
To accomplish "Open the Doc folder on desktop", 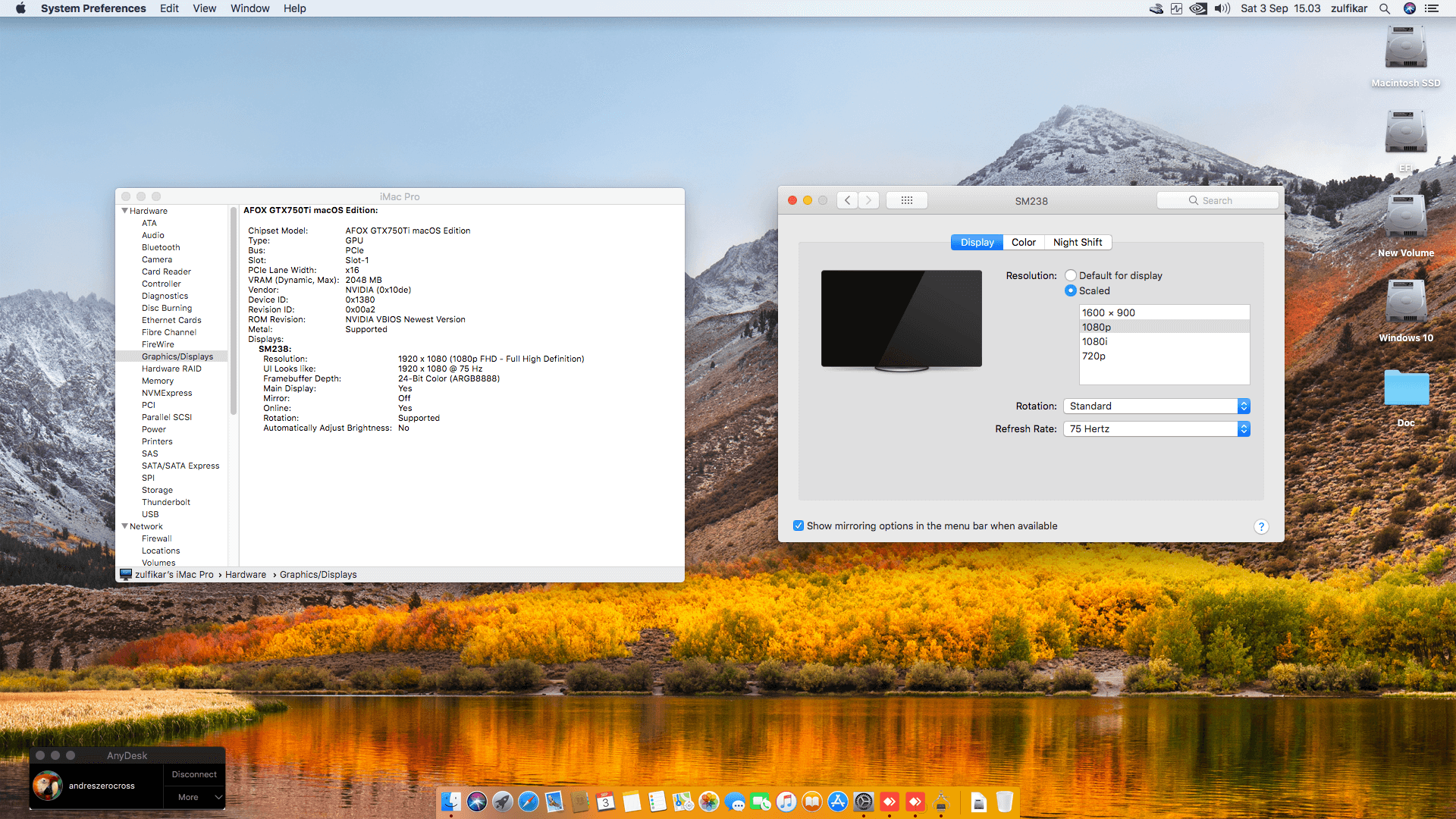I will (1406, 389).
